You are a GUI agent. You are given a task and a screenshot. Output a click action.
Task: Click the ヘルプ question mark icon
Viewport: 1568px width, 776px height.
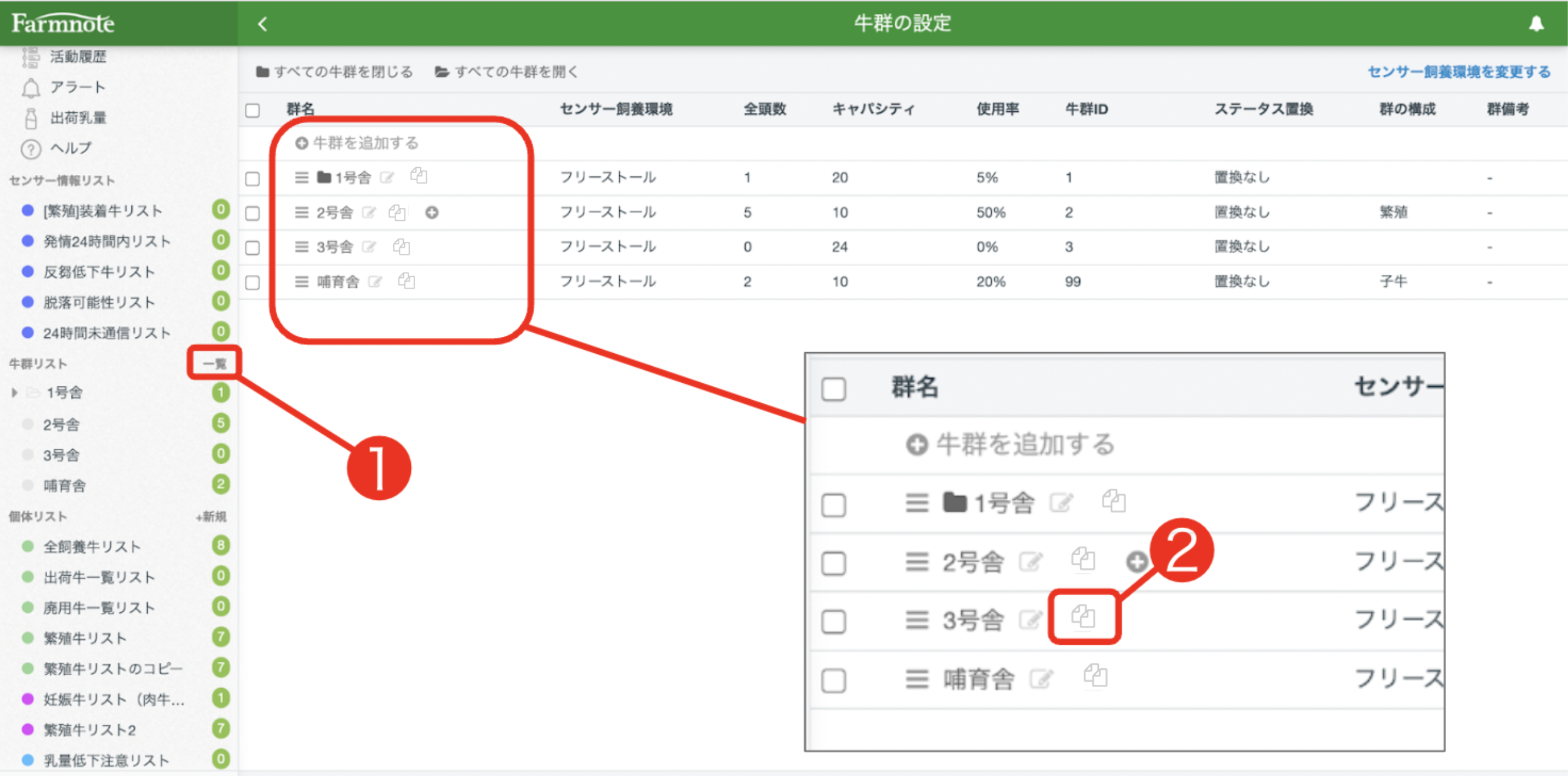coord(31,148)
